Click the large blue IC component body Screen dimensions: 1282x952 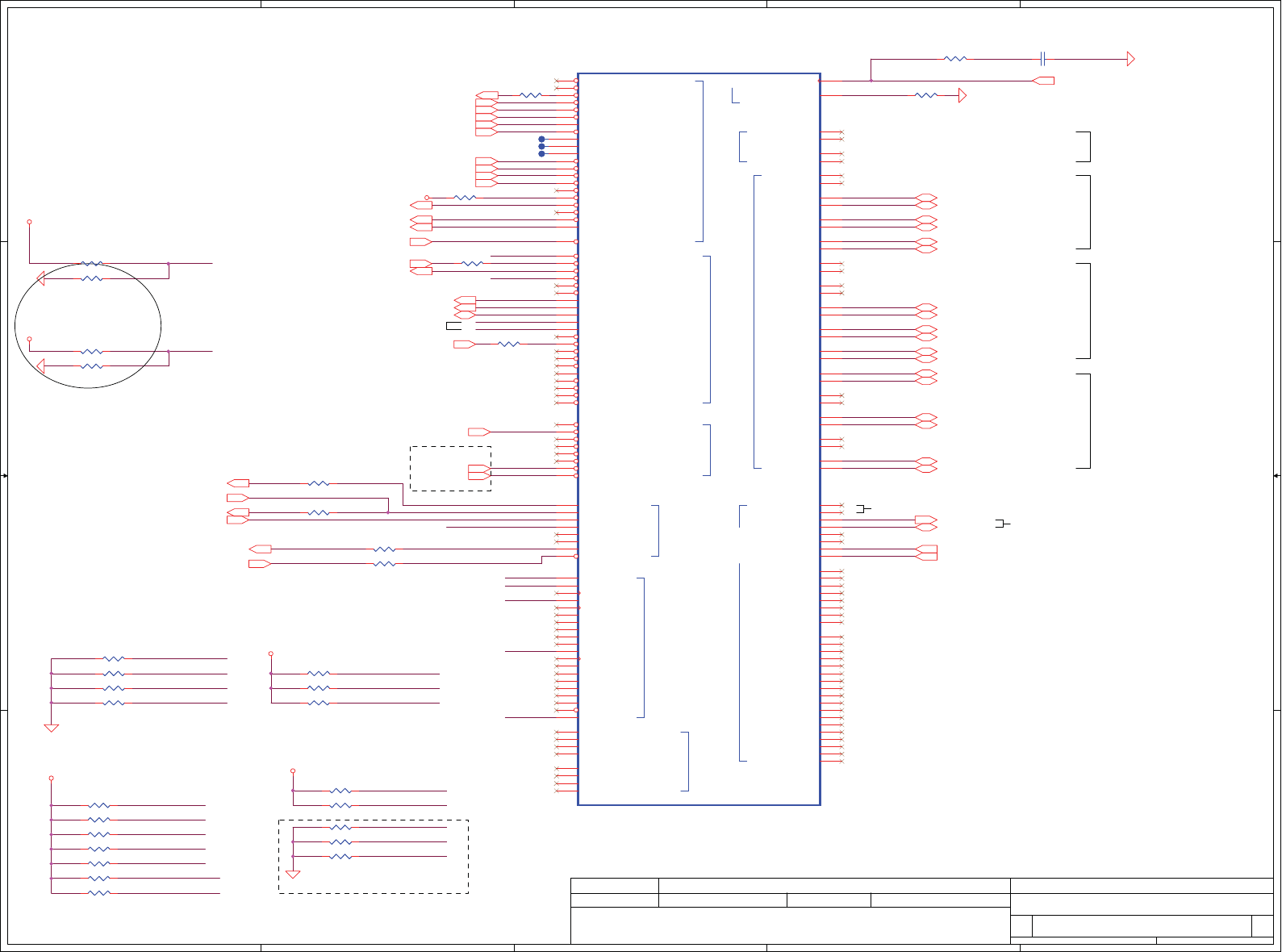pos(699,439)
